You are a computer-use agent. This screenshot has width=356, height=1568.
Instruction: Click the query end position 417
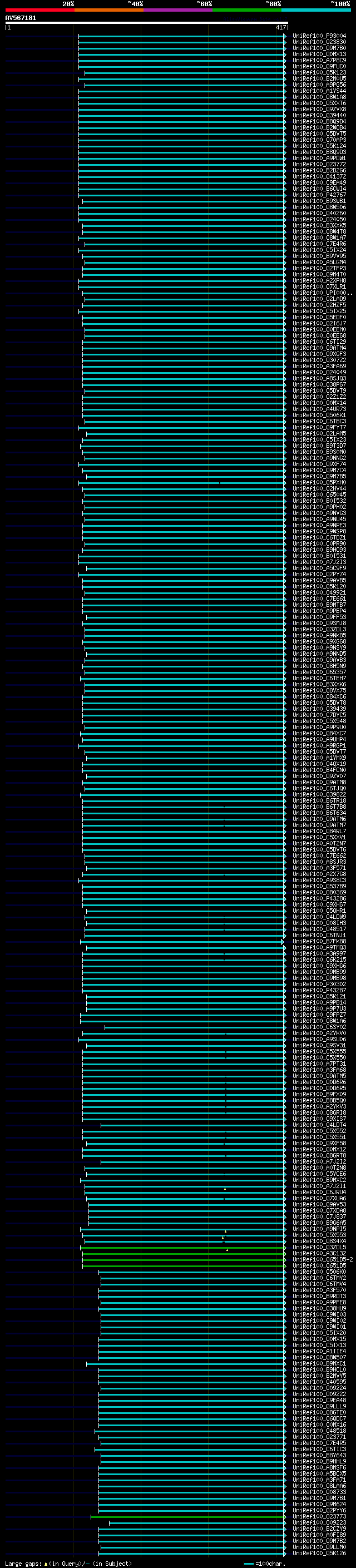point(280,27)
